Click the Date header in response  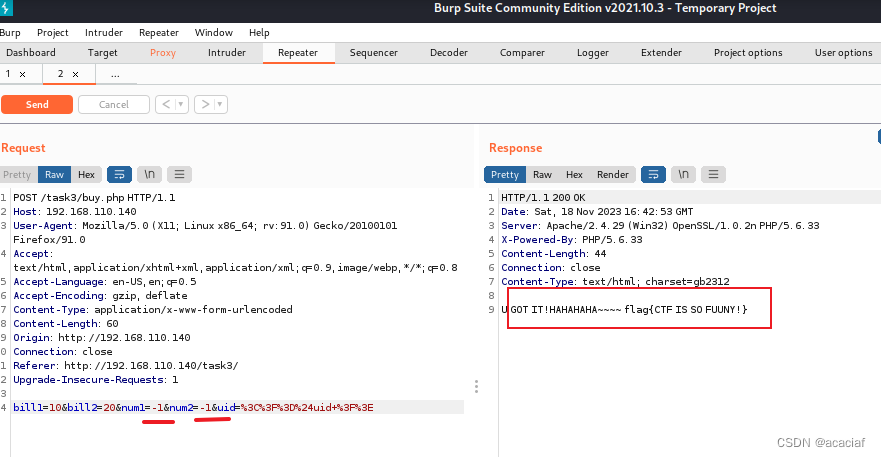[597, 212]
